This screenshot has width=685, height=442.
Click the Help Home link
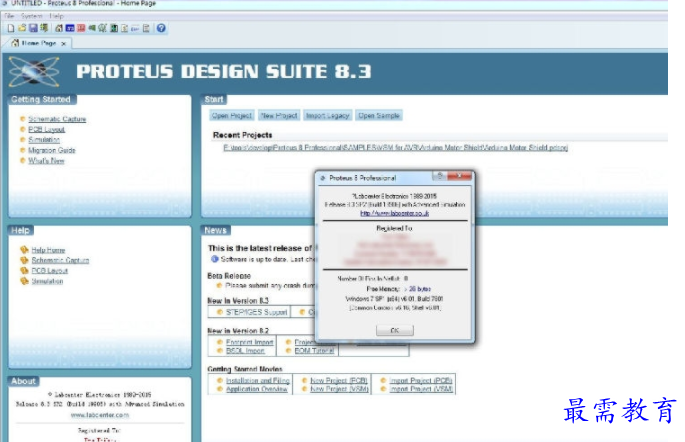pos(48,250)
